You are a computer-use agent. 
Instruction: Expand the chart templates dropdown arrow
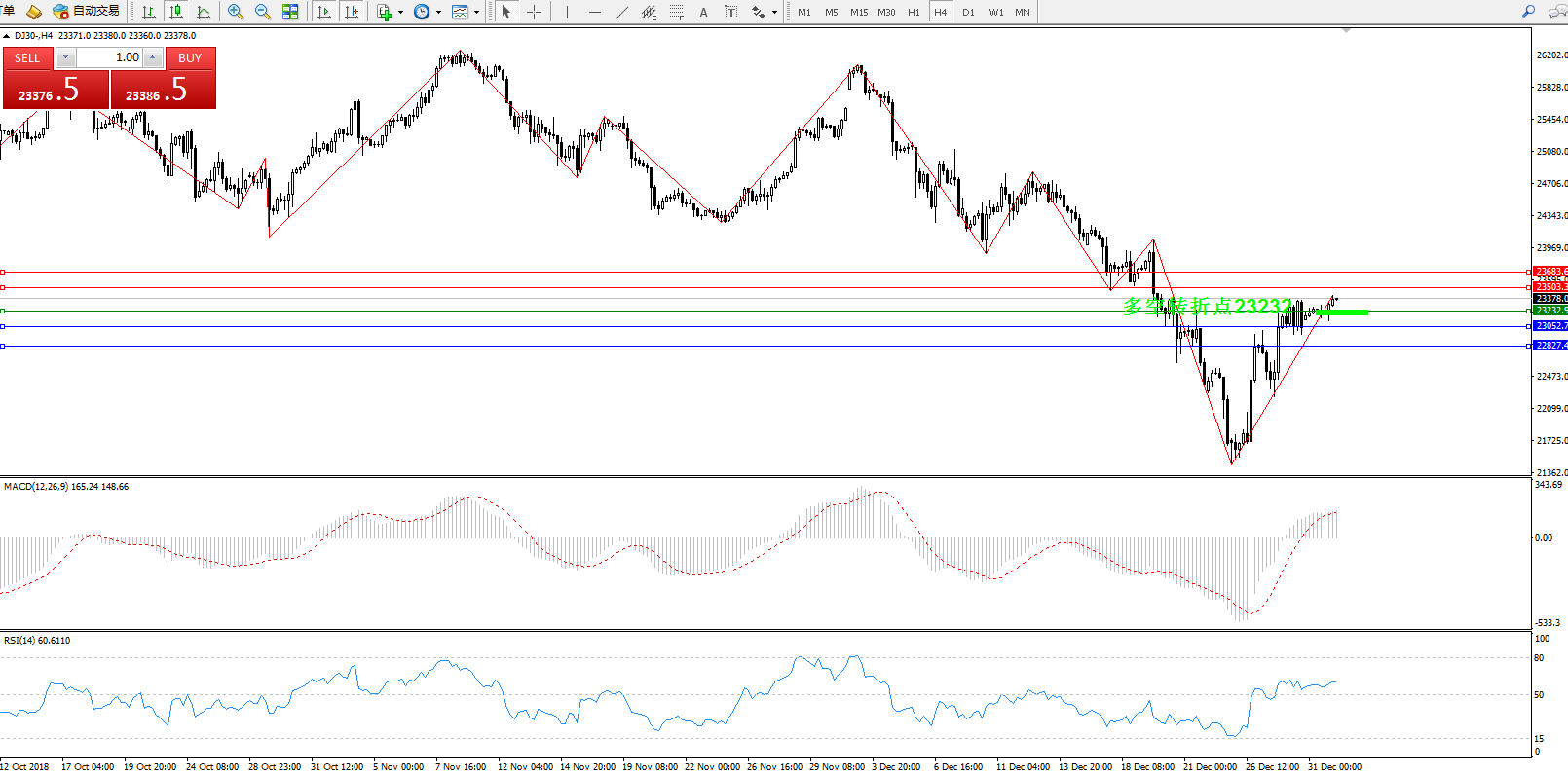476,13
